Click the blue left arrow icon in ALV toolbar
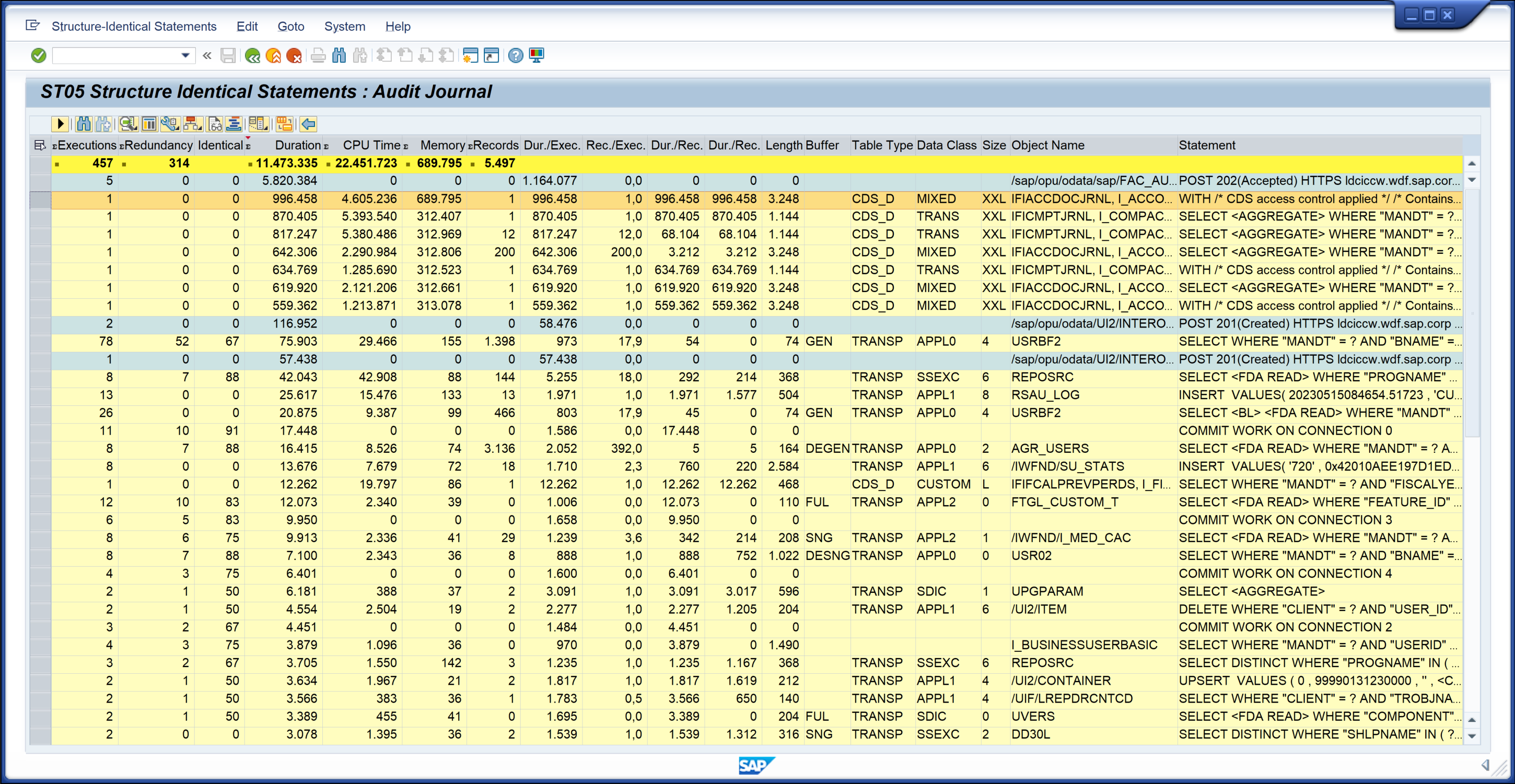Viewport: 1515px width, 784px height. click(x=308, y=124)
